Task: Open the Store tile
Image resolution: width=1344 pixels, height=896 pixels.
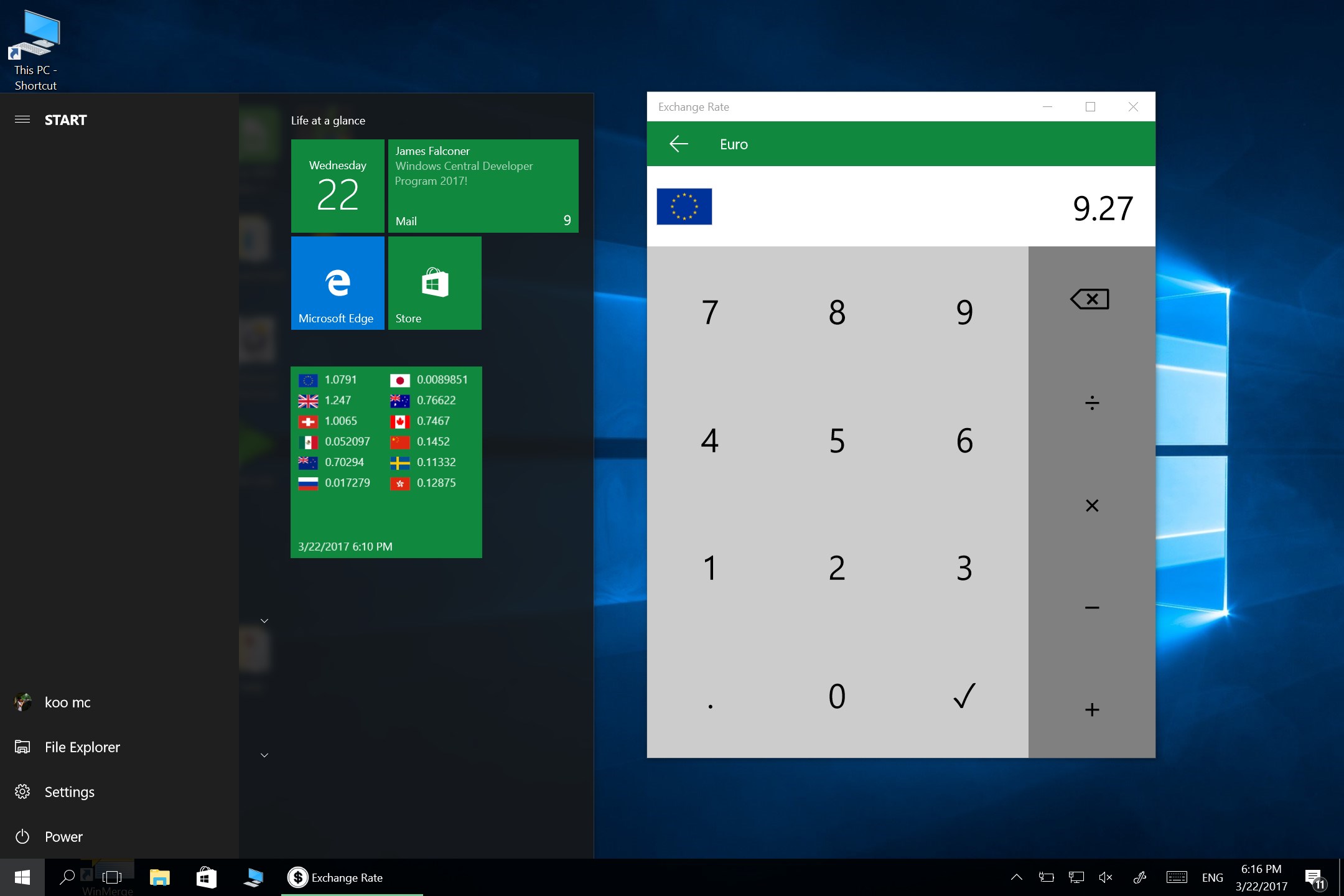Action: coord(434,283)
